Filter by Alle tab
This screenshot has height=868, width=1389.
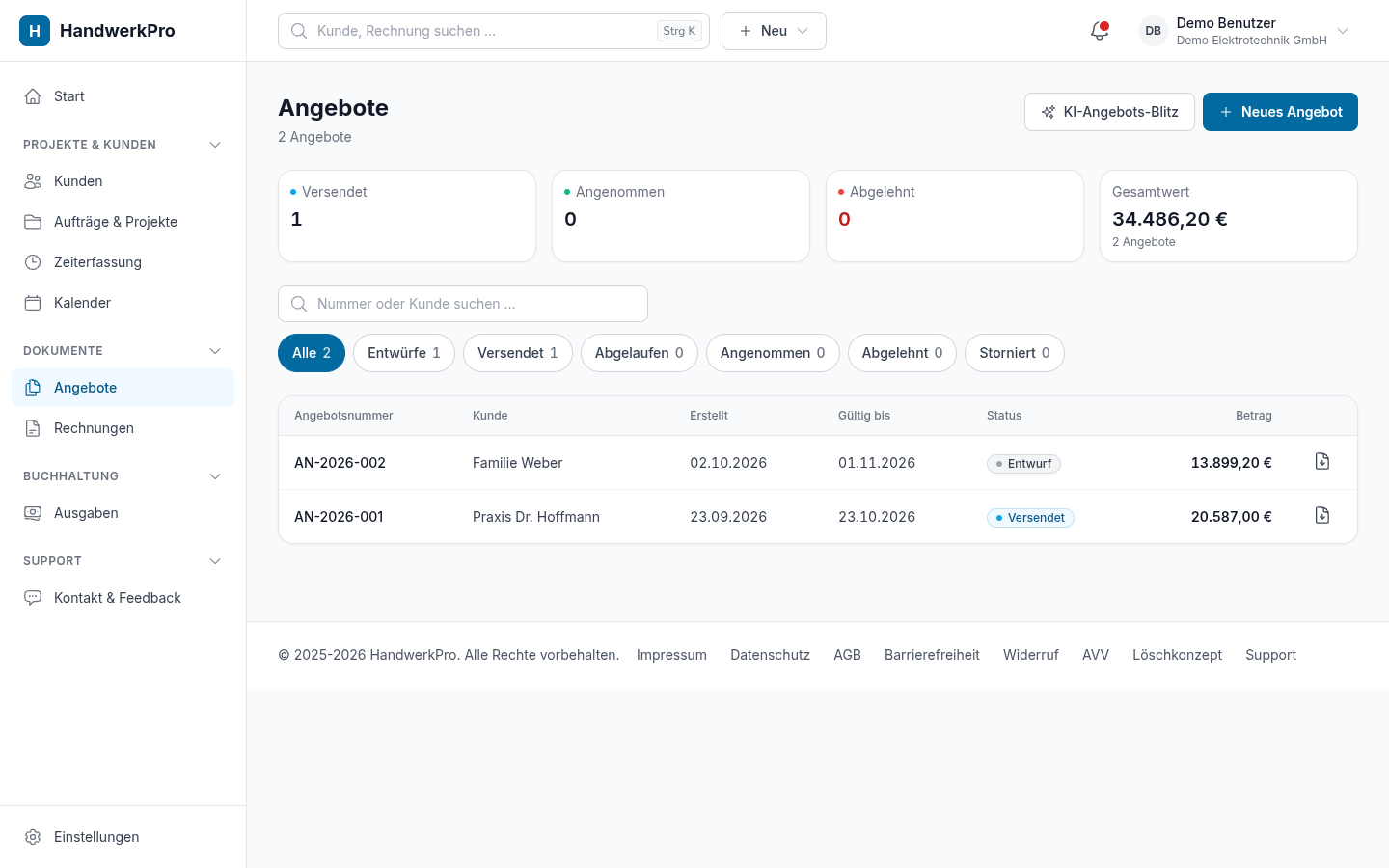312,353
